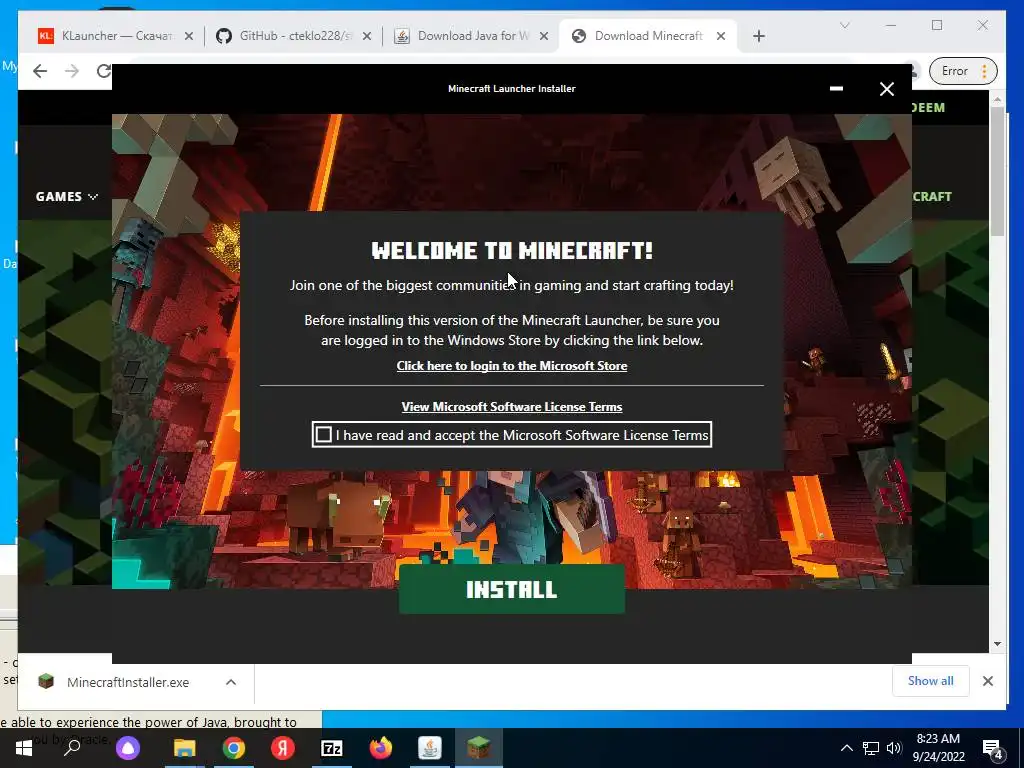
Task: Switch to the KLauncher browser tab
Action: [x=108, y=36]
